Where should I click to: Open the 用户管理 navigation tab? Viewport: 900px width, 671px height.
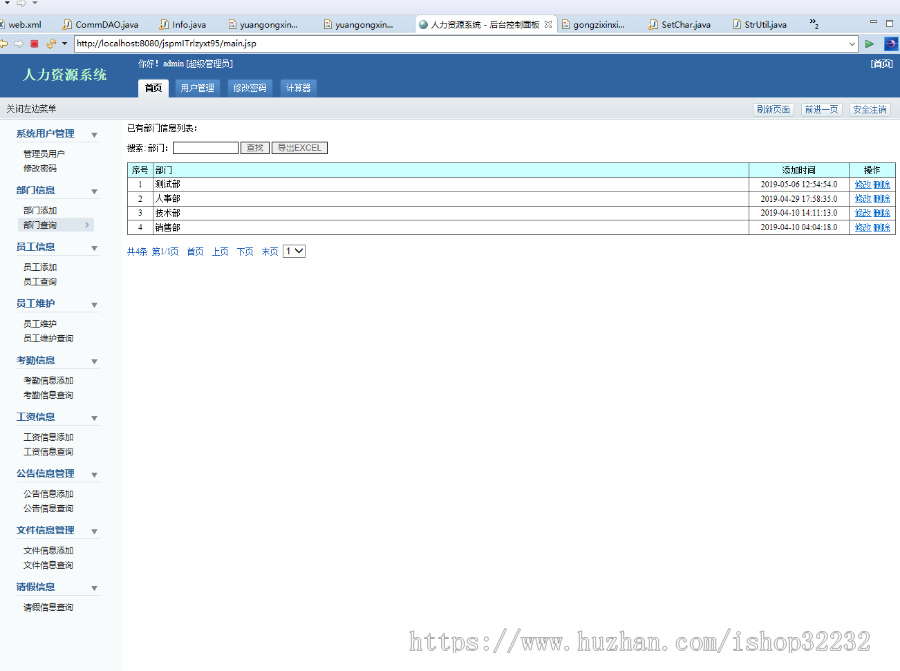click(197, 88)
